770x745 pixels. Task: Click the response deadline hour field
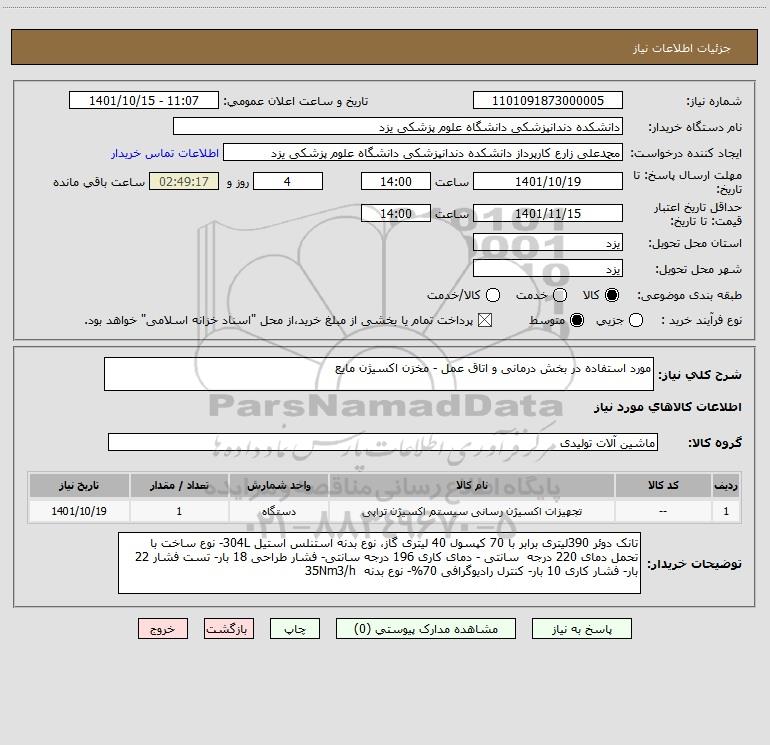[396, 181]
